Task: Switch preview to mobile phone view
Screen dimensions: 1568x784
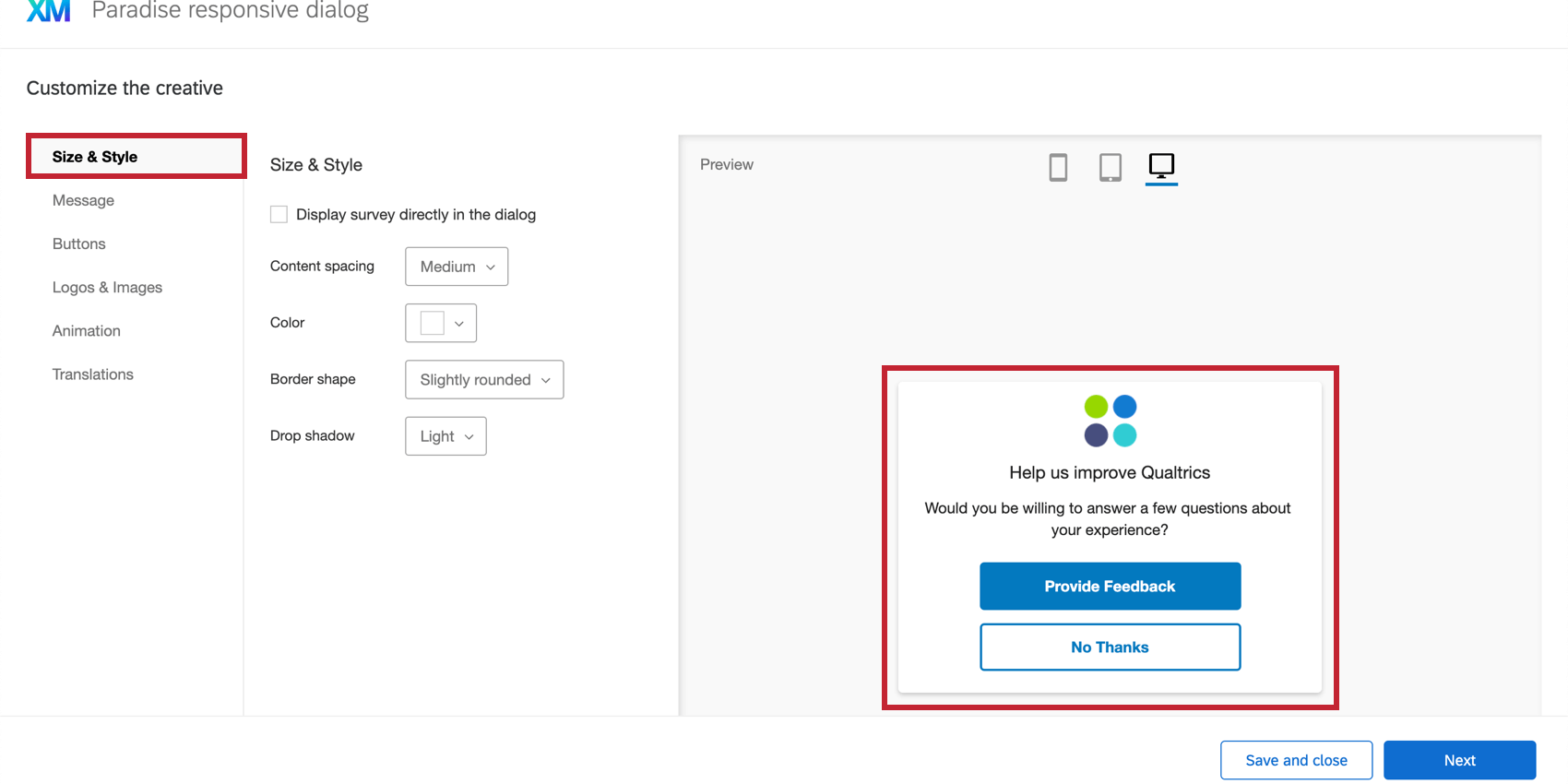Action: point(1058,167)
